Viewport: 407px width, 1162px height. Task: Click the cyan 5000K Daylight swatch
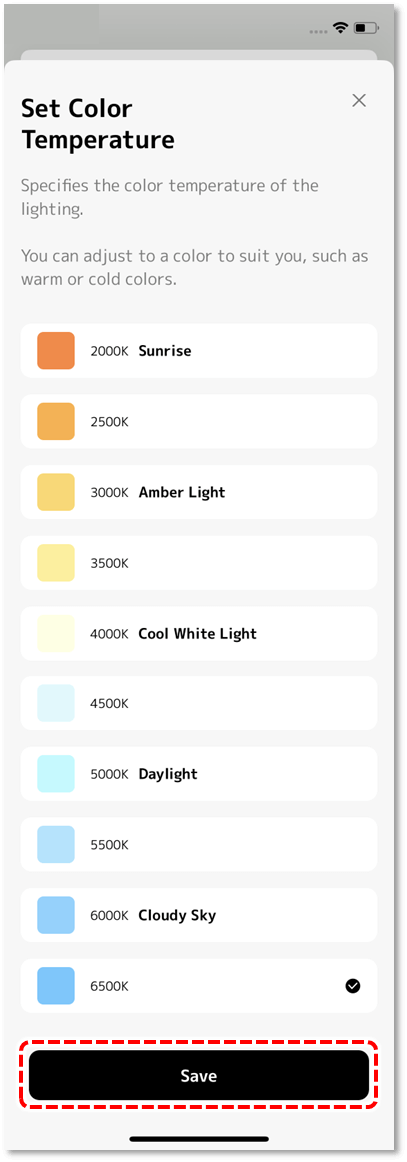(x=56, y=774)
